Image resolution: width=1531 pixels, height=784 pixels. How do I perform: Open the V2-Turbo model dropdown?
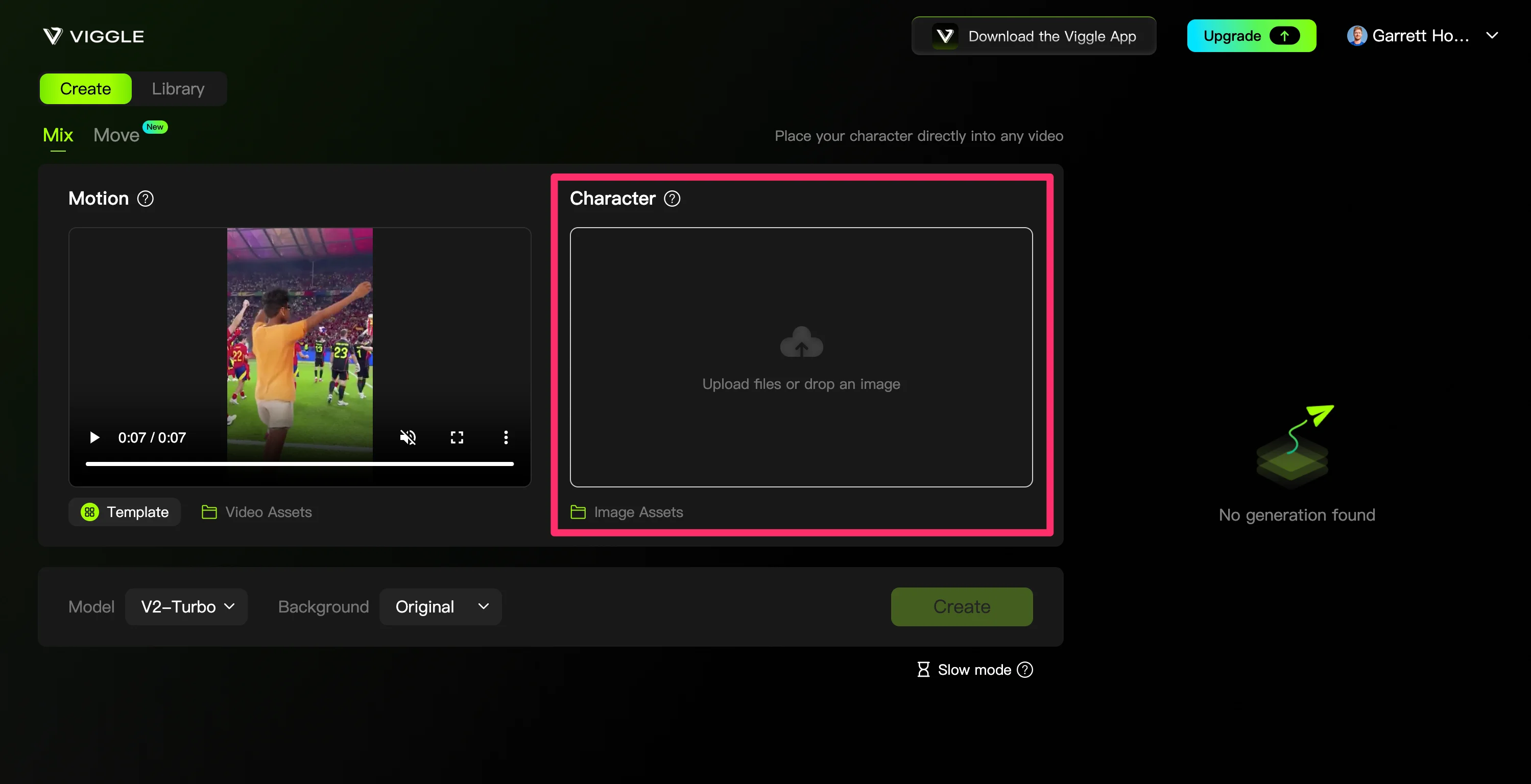click(186, 606)
